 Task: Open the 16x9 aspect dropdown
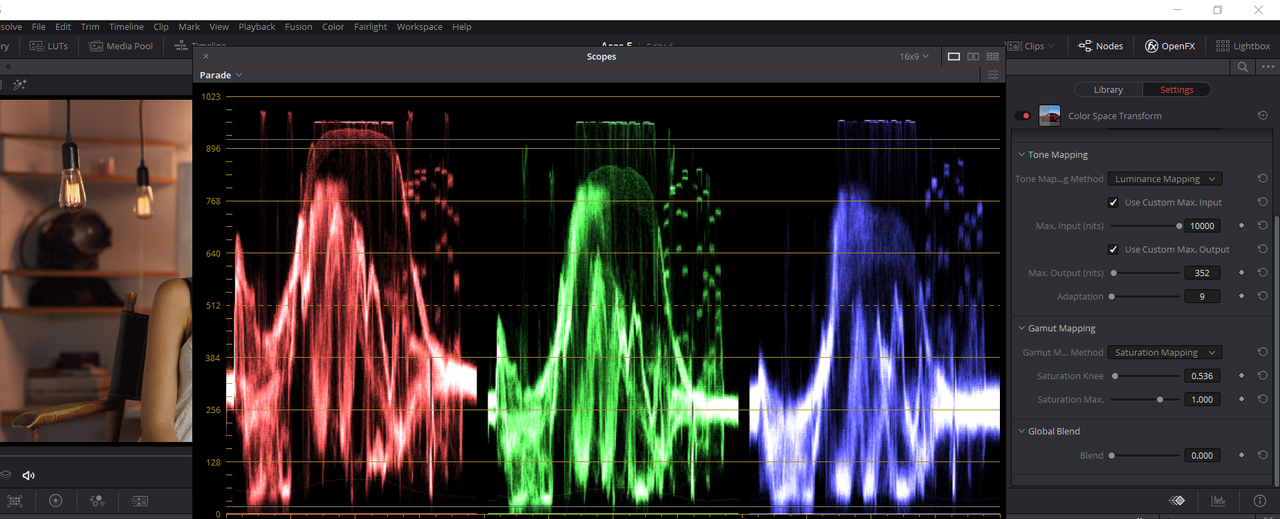tap(914, 57)
